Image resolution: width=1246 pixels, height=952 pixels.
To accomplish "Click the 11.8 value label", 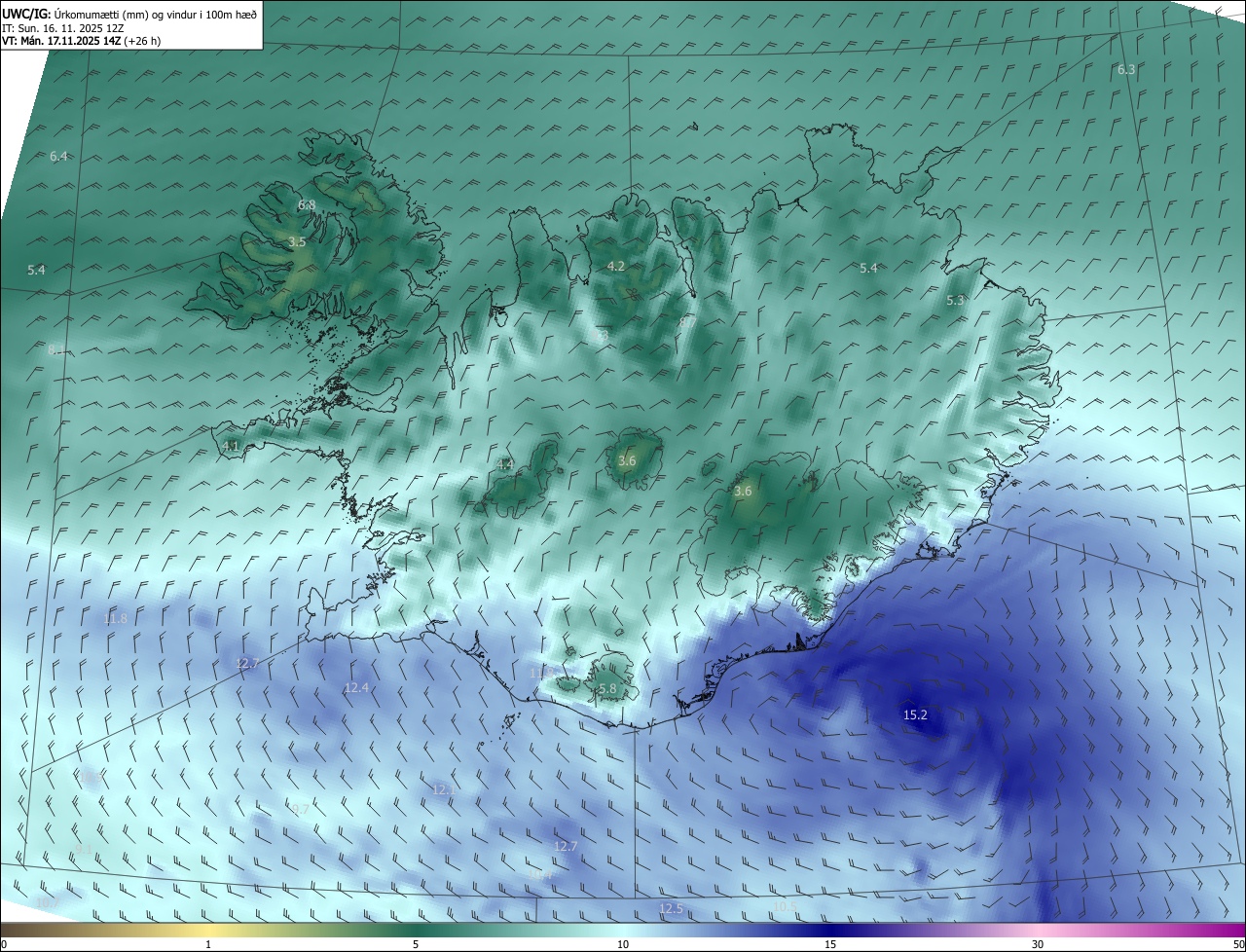I will (x=115, y=618).
